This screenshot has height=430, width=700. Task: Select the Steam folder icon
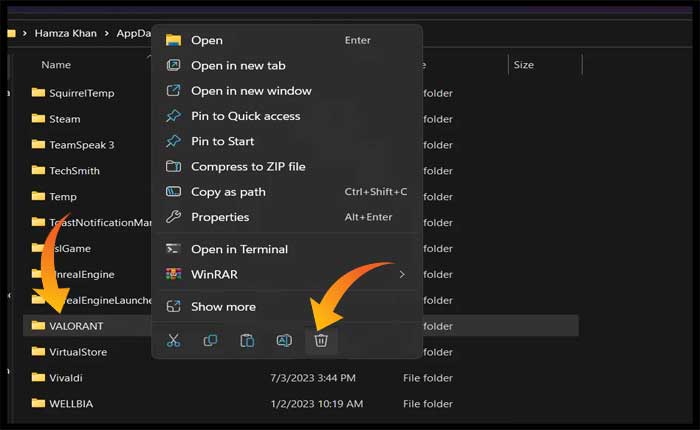click(x=38, y=119)
